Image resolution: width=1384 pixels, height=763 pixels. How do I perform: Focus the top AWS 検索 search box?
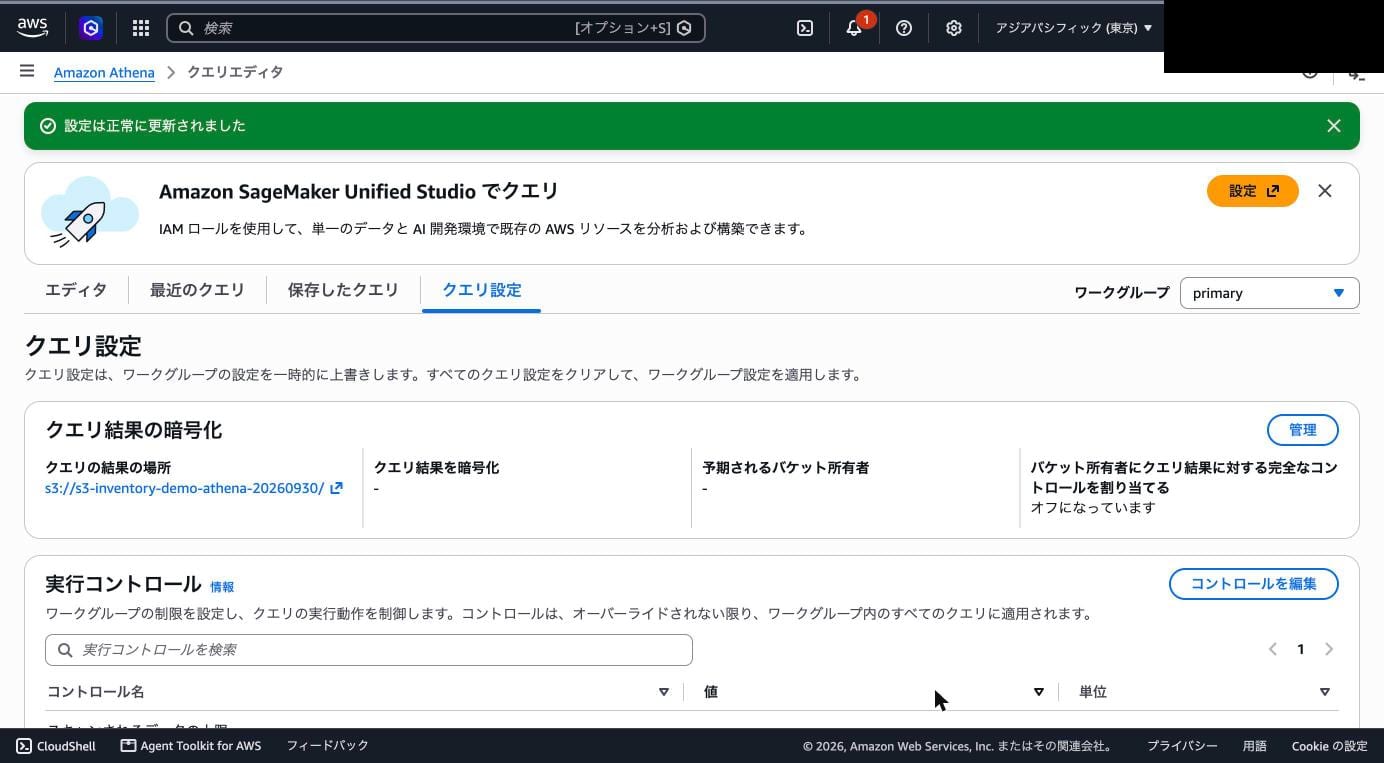point(436,28)
